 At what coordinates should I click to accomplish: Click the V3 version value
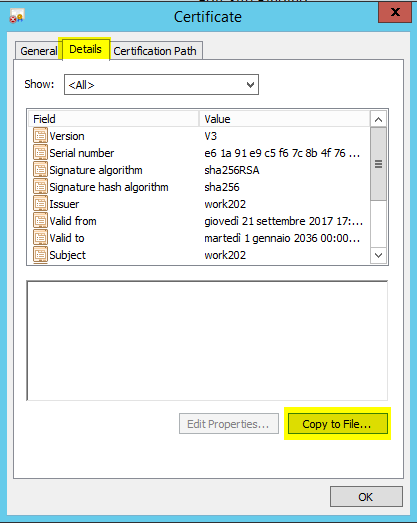click(211, 136)
